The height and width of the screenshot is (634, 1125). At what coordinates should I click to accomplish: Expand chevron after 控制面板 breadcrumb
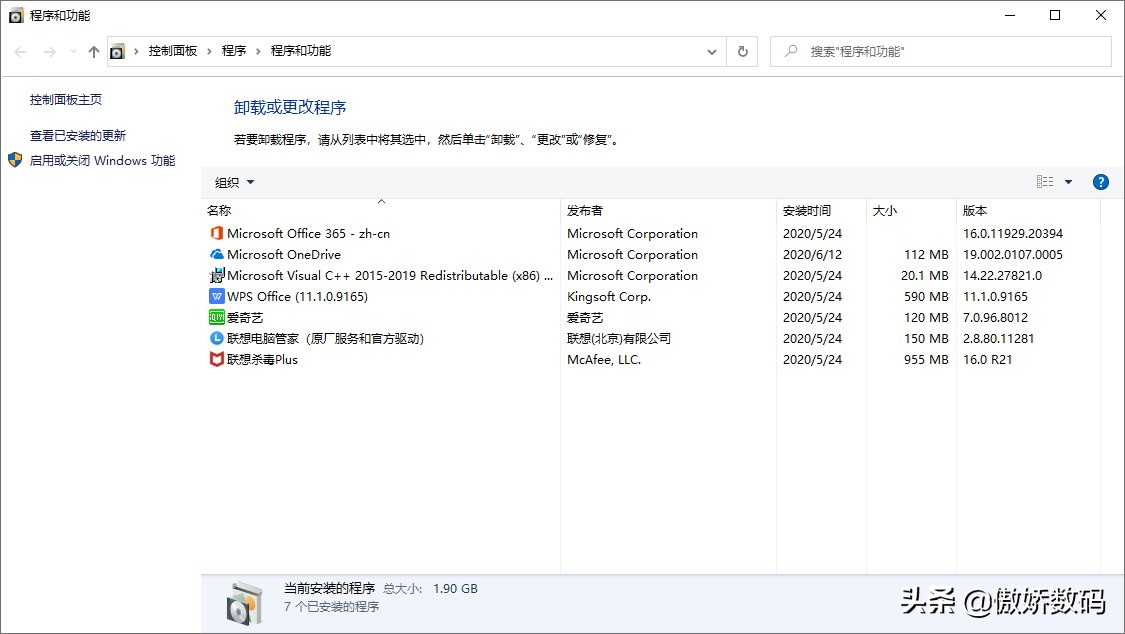click(x=209, y=52)
